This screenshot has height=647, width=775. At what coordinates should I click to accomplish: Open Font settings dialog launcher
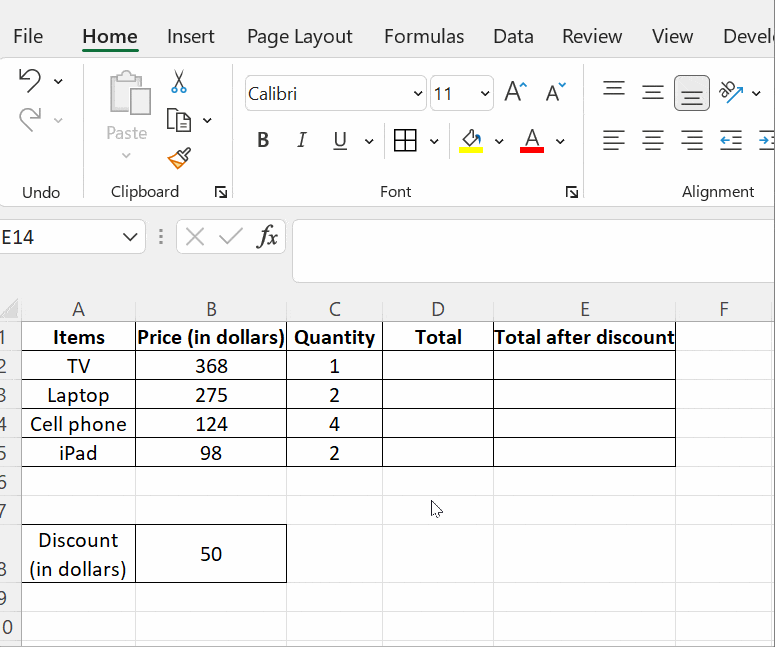(x=572, y=192)
